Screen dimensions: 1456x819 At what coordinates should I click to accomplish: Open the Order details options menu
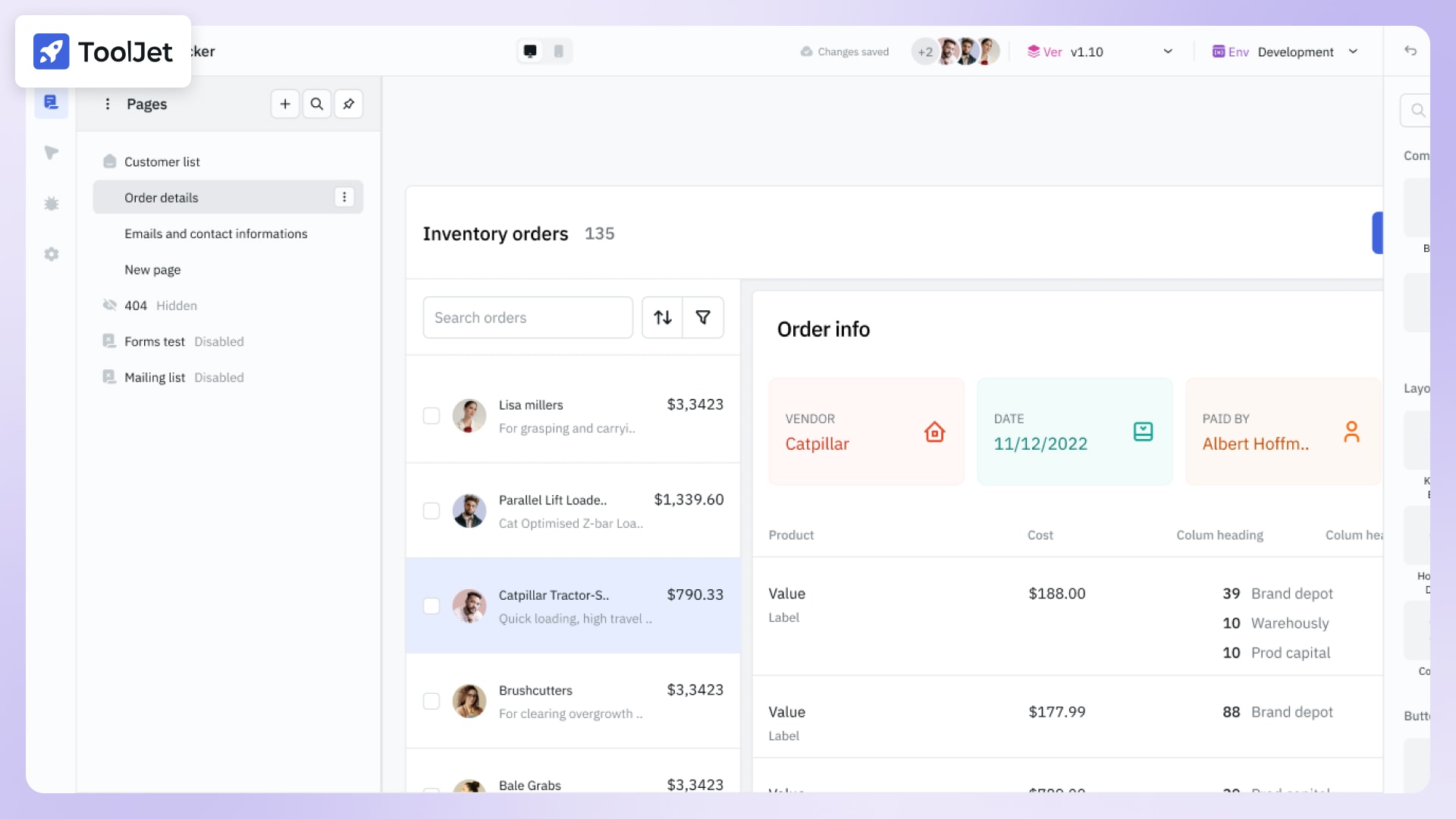[345, 197]
